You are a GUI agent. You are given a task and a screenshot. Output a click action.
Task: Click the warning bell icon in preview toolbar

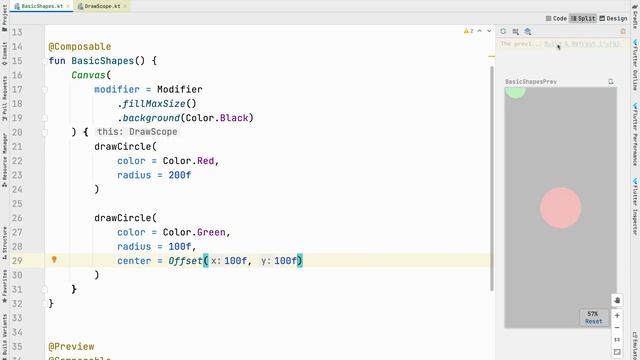pos(623,31)
